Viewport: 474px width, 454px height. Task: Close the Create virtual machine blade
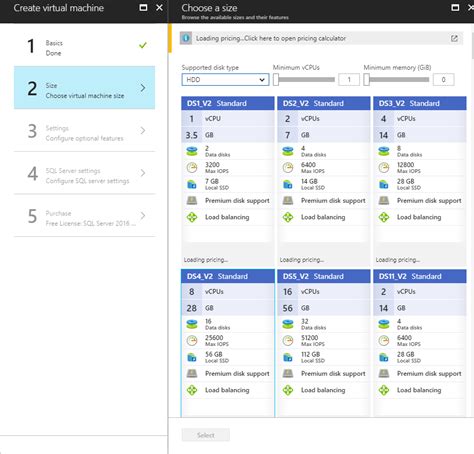tap(159, 7)
